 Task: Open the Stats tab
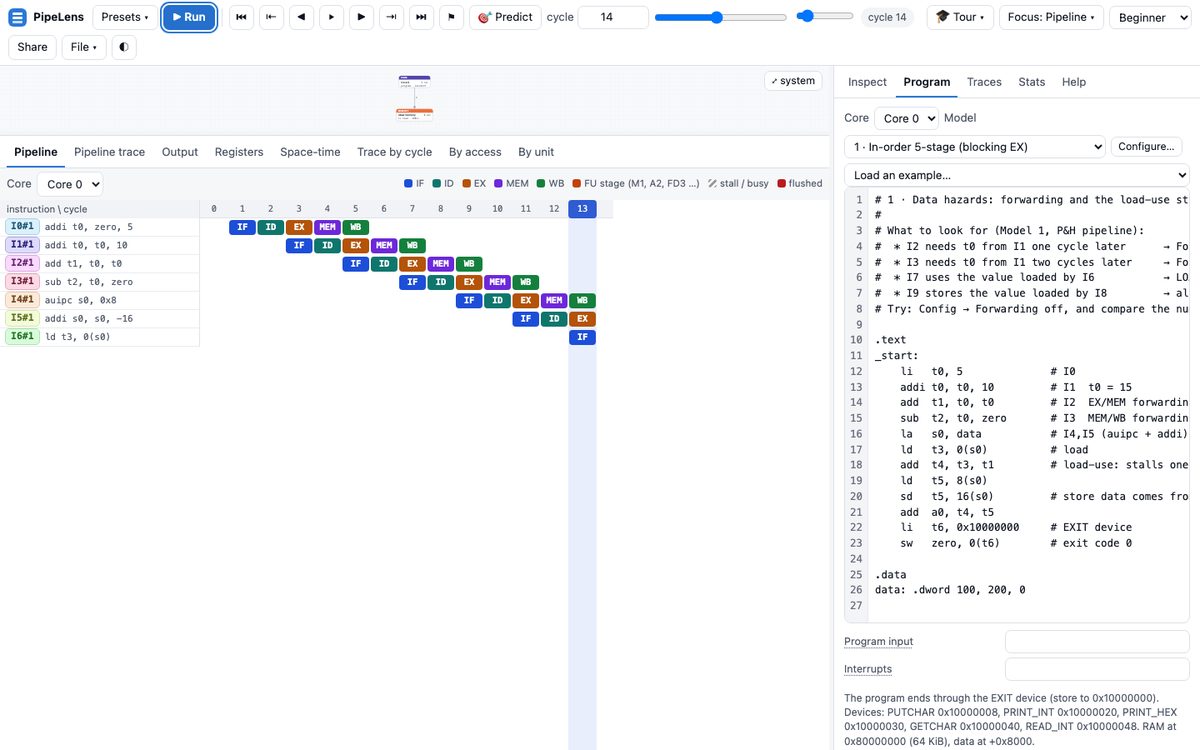[1032, 82]
